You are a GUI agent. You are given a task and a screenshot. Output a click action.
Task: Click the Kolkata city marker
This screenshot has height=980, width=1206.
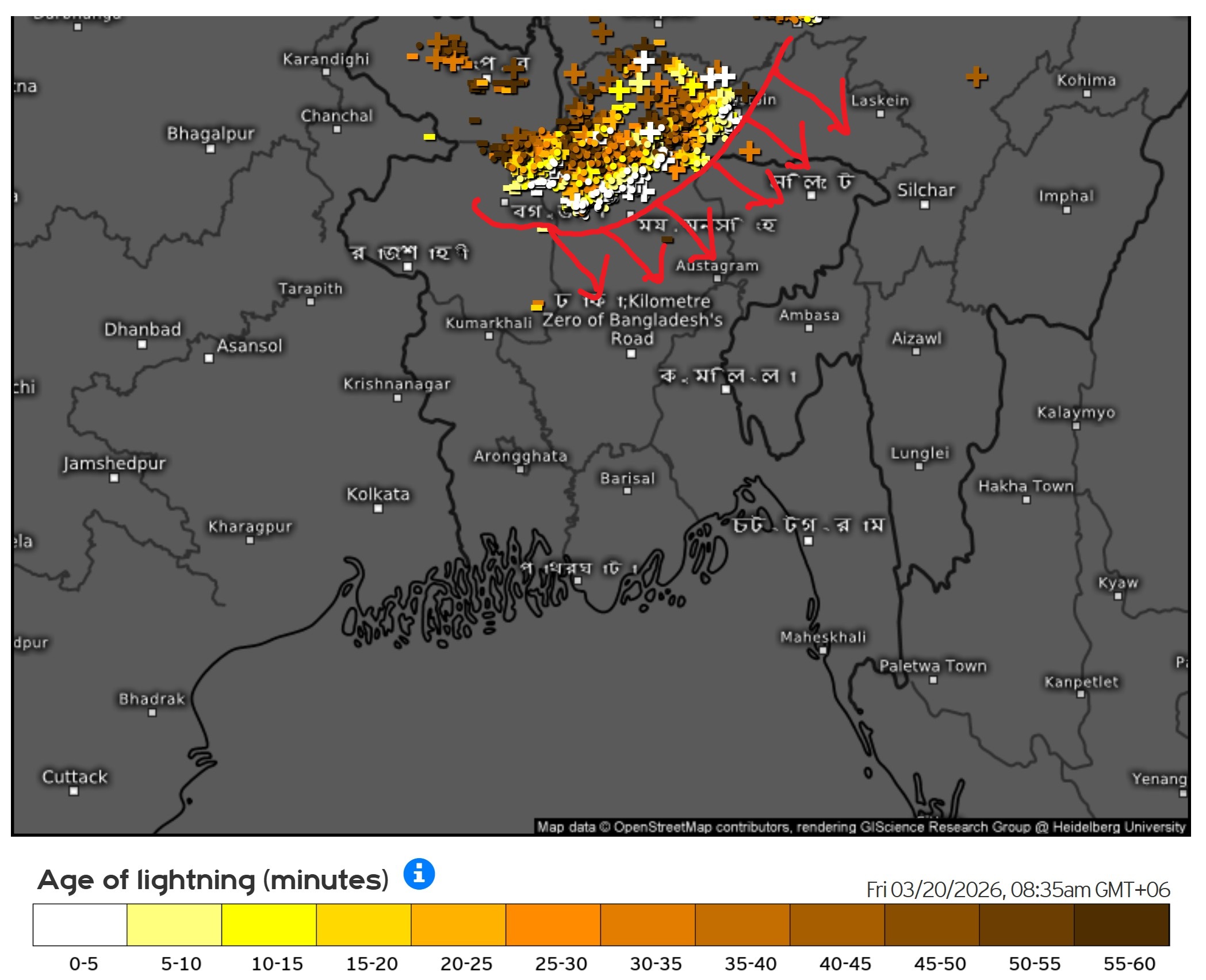(x=378, y=508)
